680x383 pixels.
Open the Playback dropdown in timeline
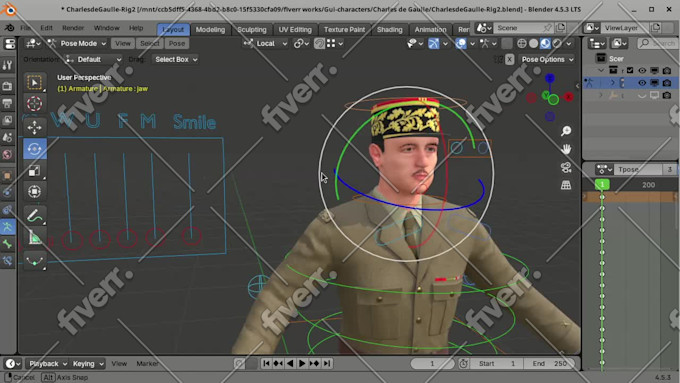tap(47, 363)
